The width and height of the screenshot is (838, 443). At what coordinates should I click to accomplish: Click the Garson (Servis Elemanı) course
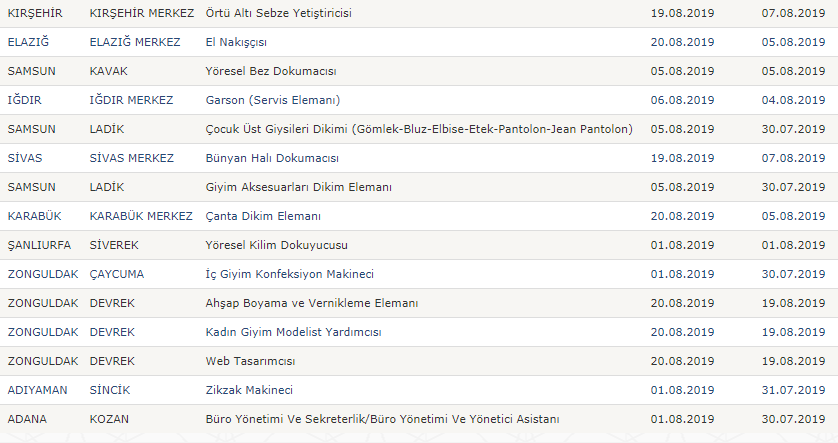[272, 100]
